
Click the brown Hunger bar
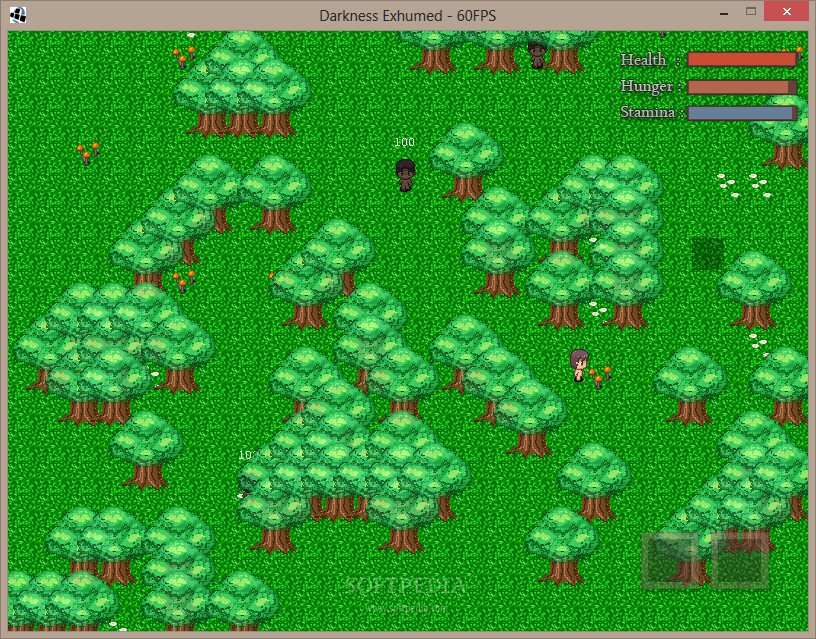(742, 86)
